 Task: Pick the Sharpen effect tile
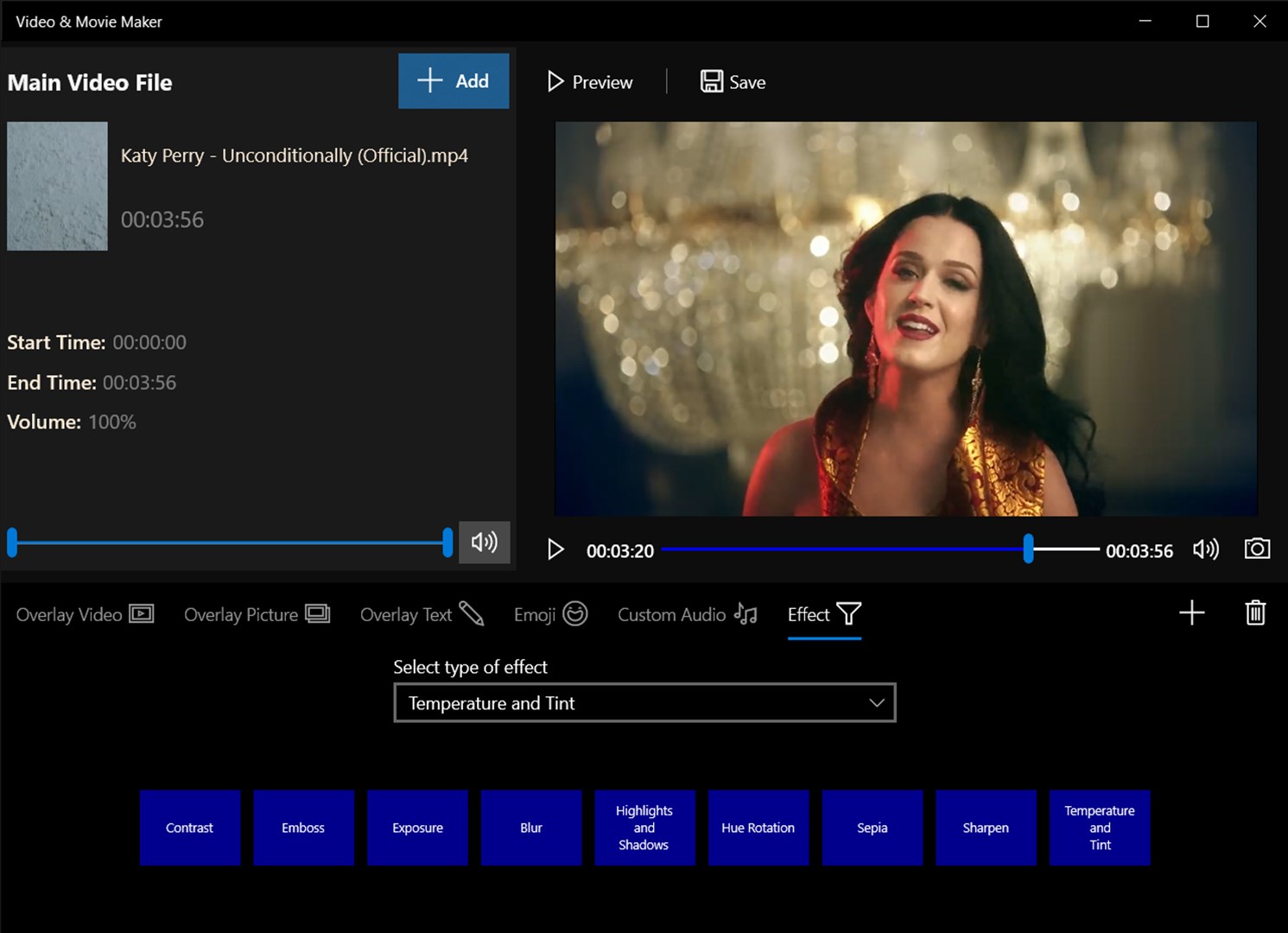[986, 828]
